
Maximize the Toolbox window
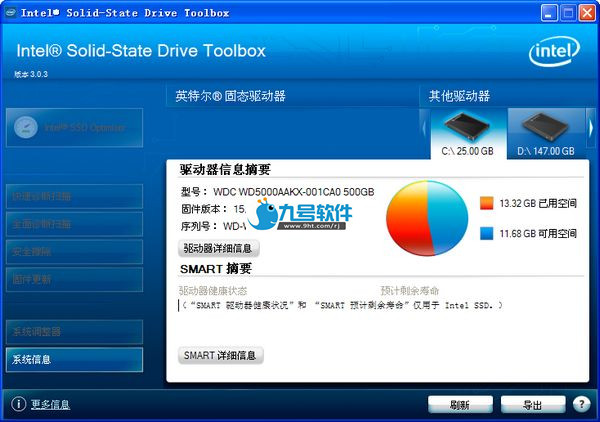[568, 13]
